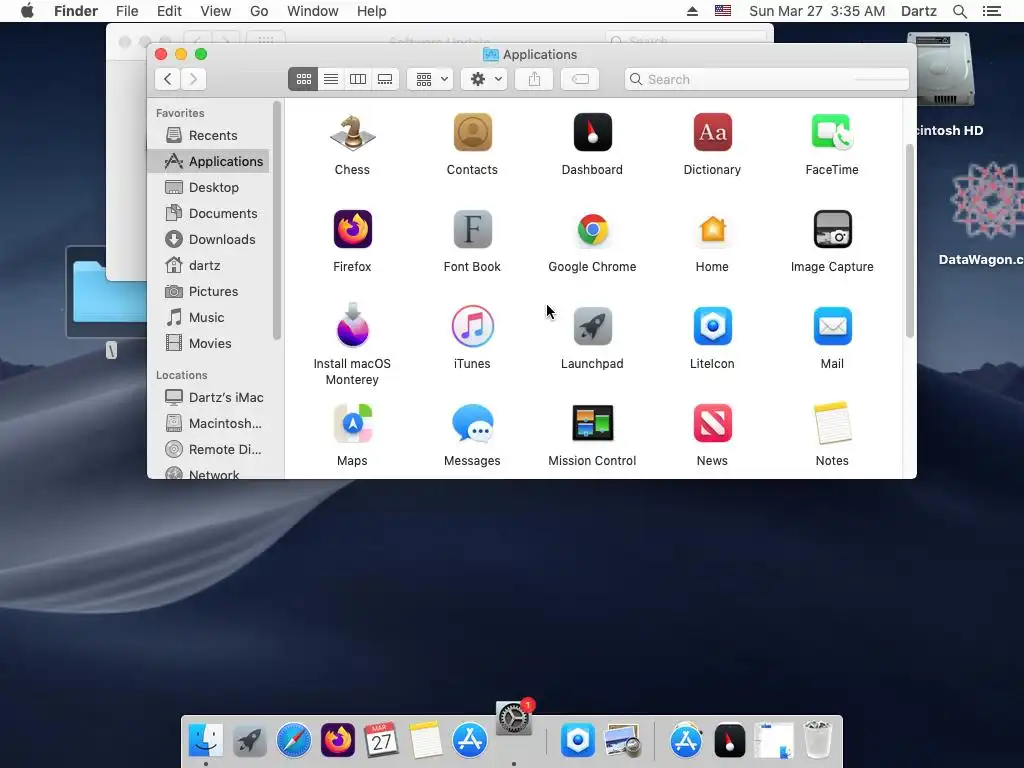
Task: Open the Mission Control icon
Action: click(x=592, y=423)
